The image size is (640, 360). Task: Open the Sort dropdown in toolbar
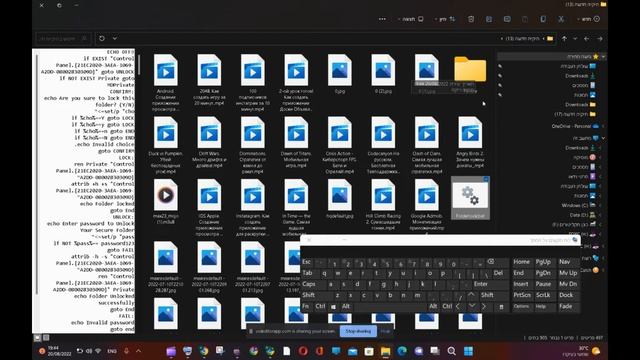point(444,19)
